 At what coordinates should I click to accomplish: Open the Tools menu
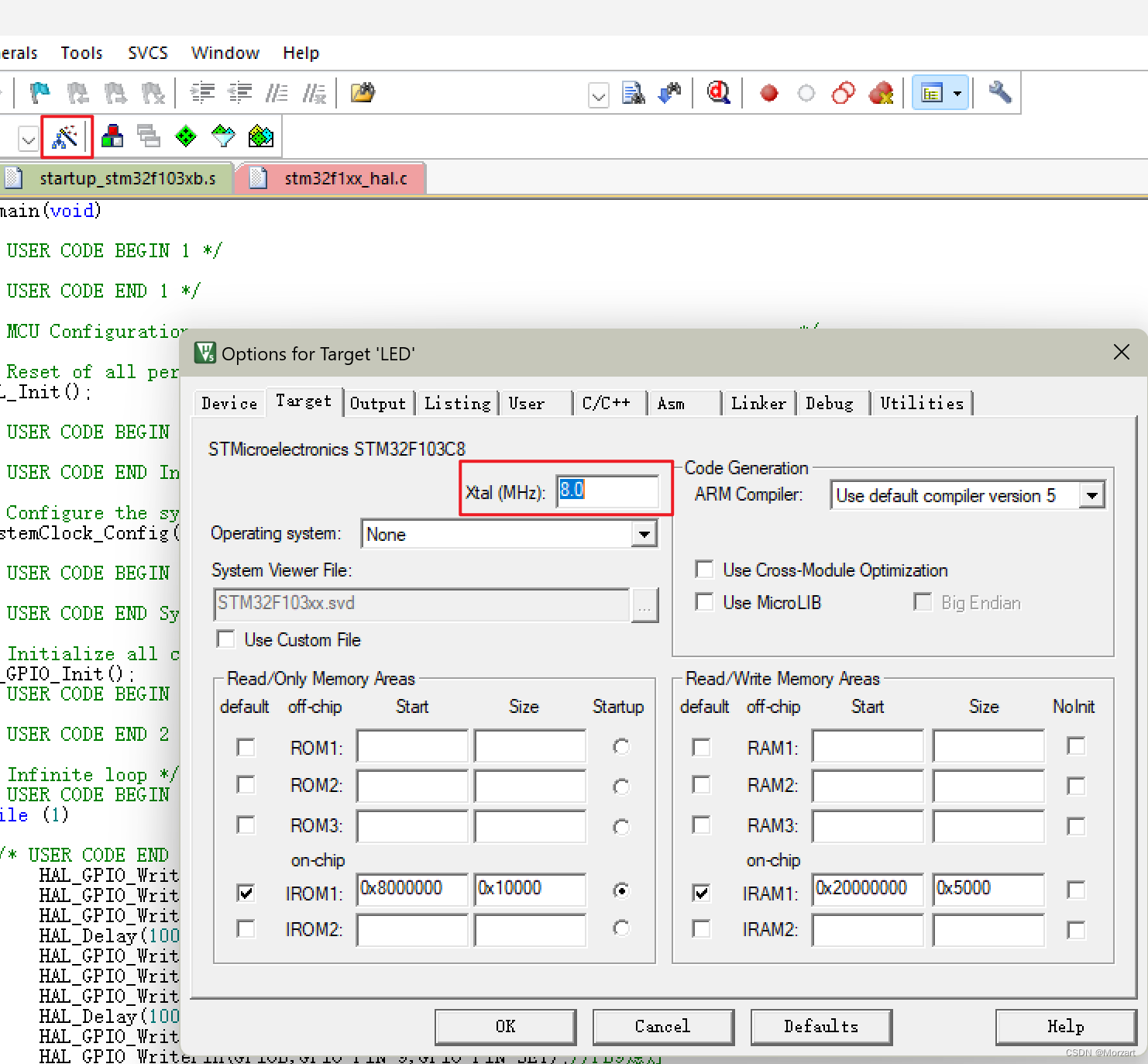[x=81, y=53]
